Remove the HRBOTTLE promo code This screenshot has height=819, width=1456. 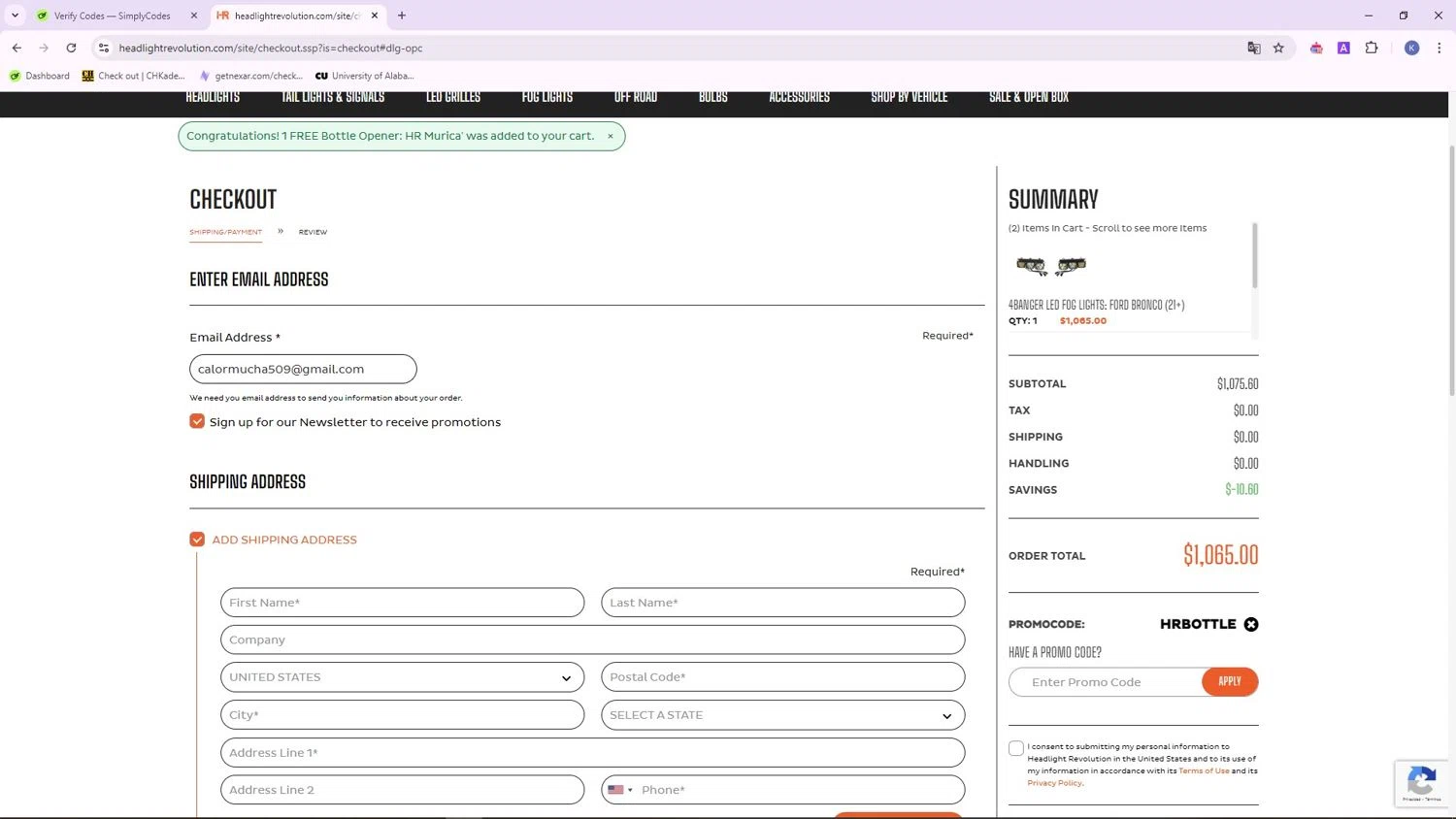(x=1251, y=624)
